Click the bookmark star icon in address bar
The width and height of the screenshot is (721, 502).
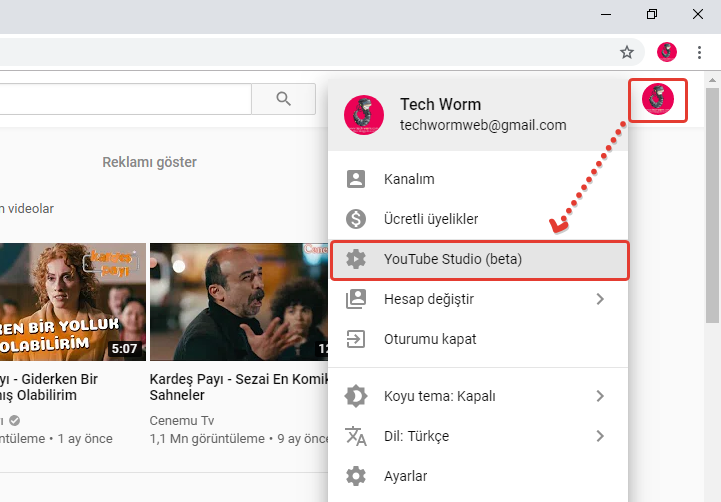coord(627,52)
